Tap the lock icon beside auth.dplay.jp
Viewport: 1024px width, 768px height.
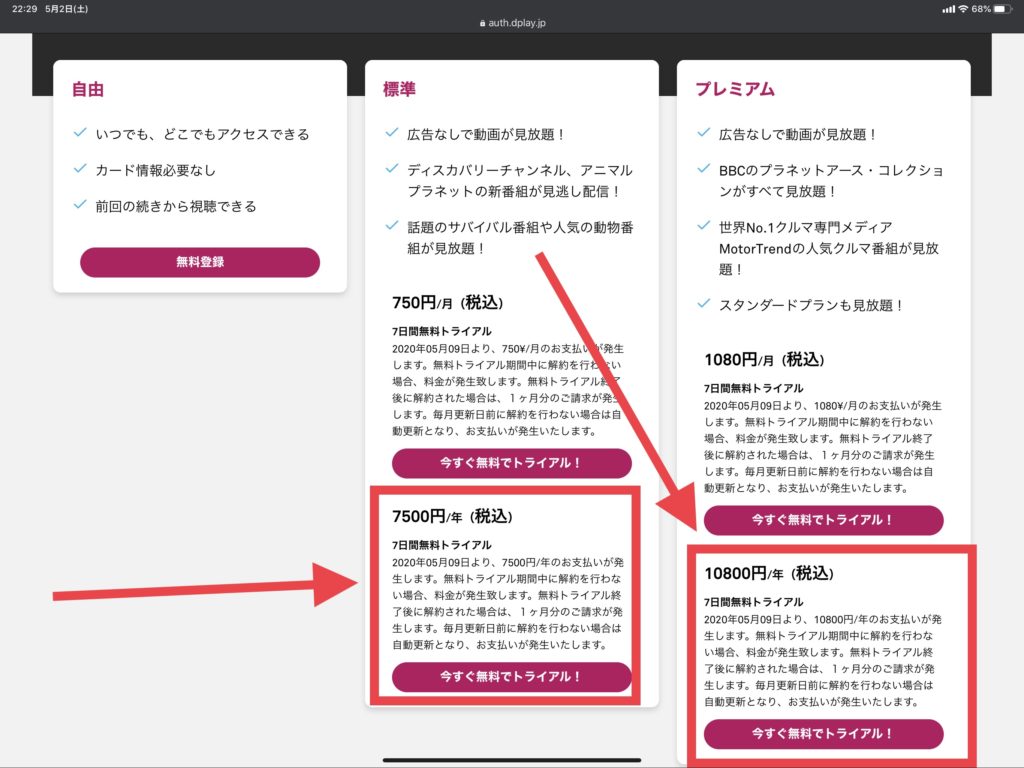(x=482, y=23)
